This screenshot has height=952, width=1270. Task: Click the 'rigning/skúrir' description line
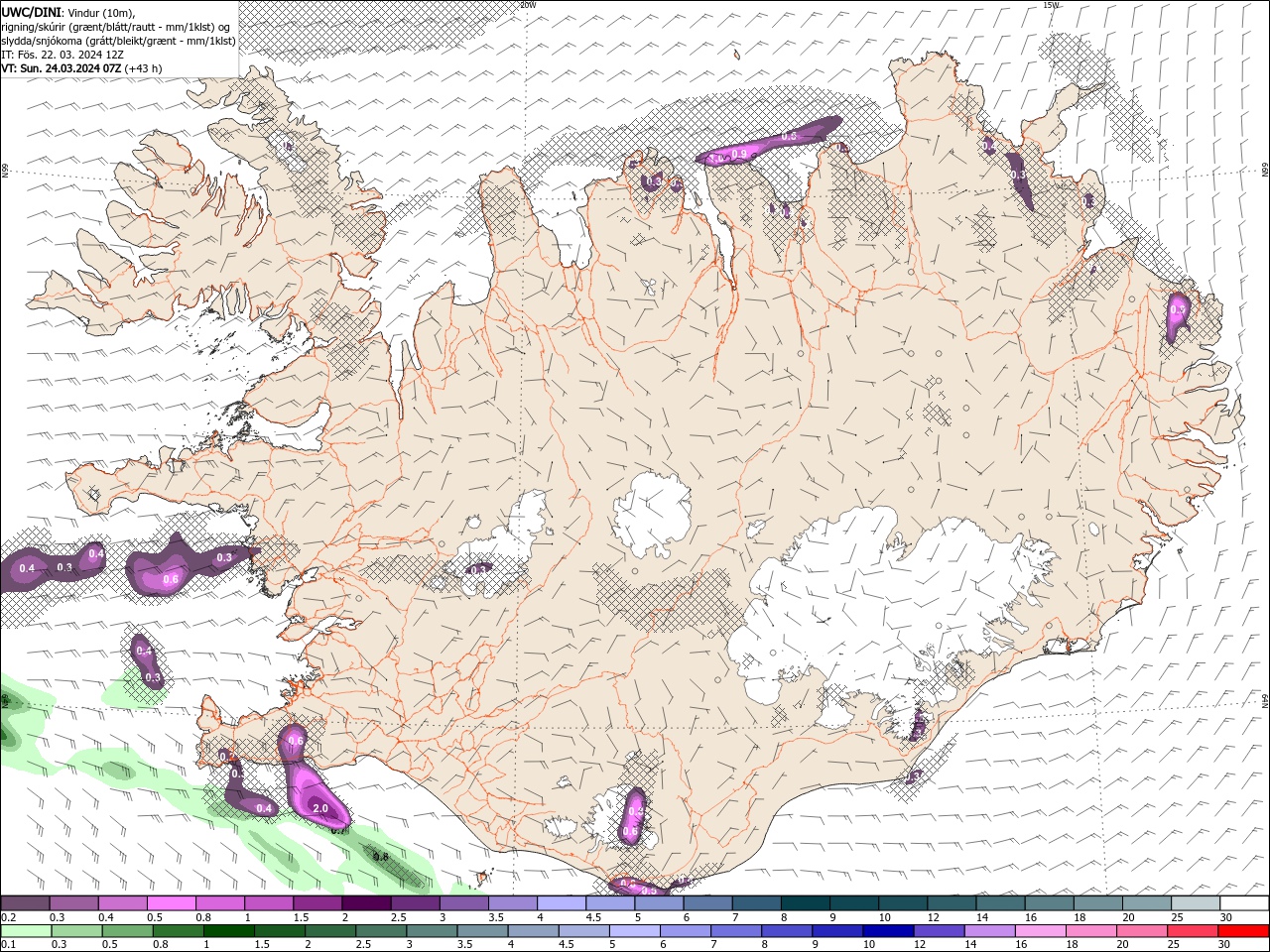pyautogui.click(x=117, y=26)
